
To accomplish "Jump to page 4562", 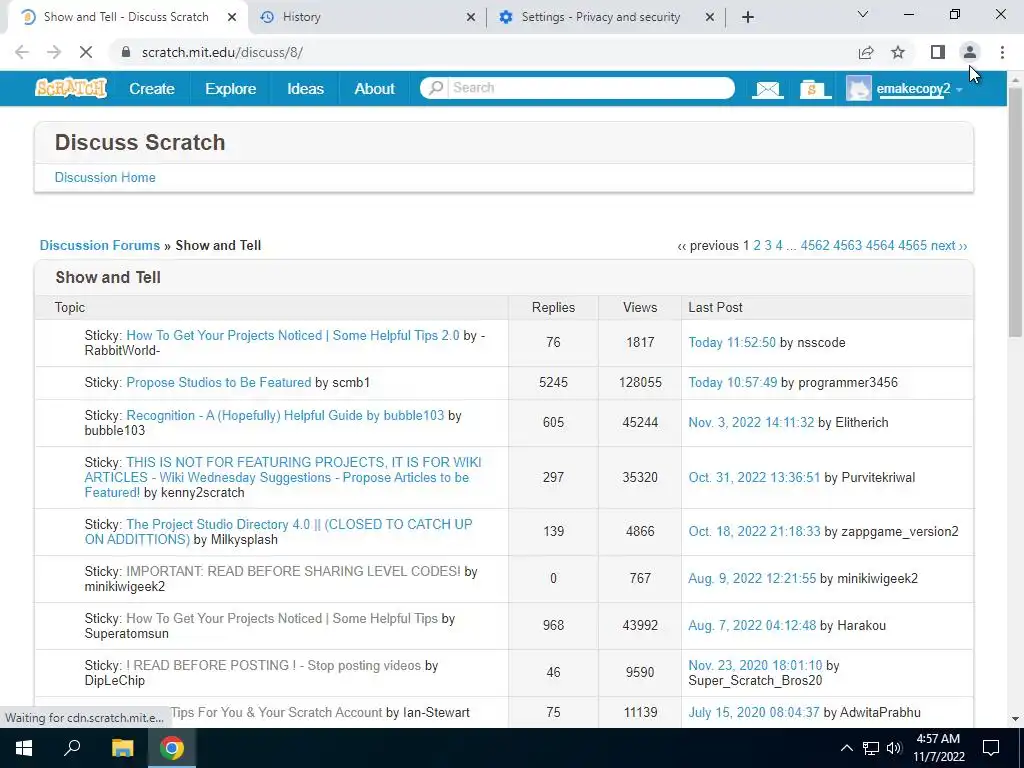I will pos(815,246).
